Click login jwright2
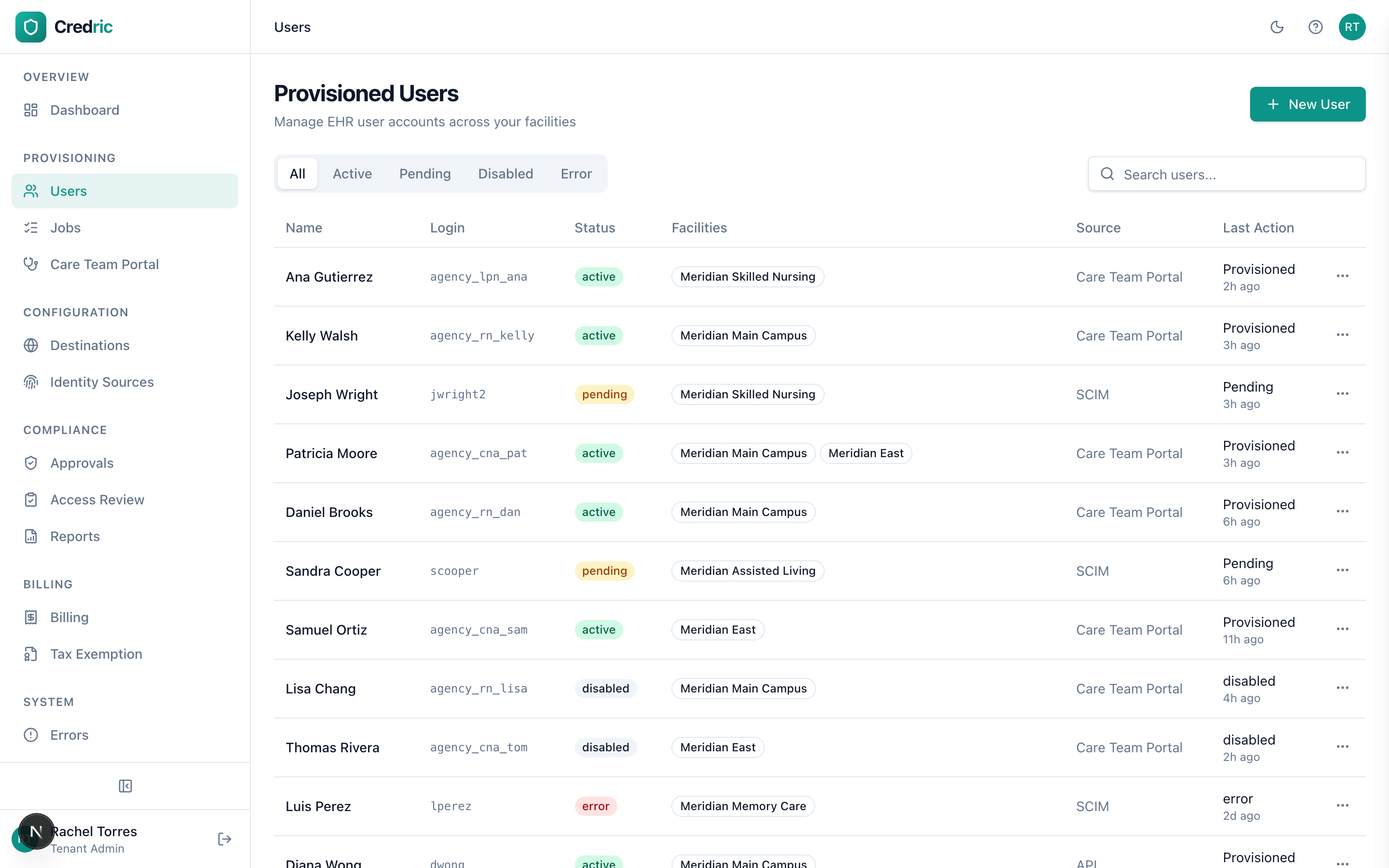 [457, 394]
